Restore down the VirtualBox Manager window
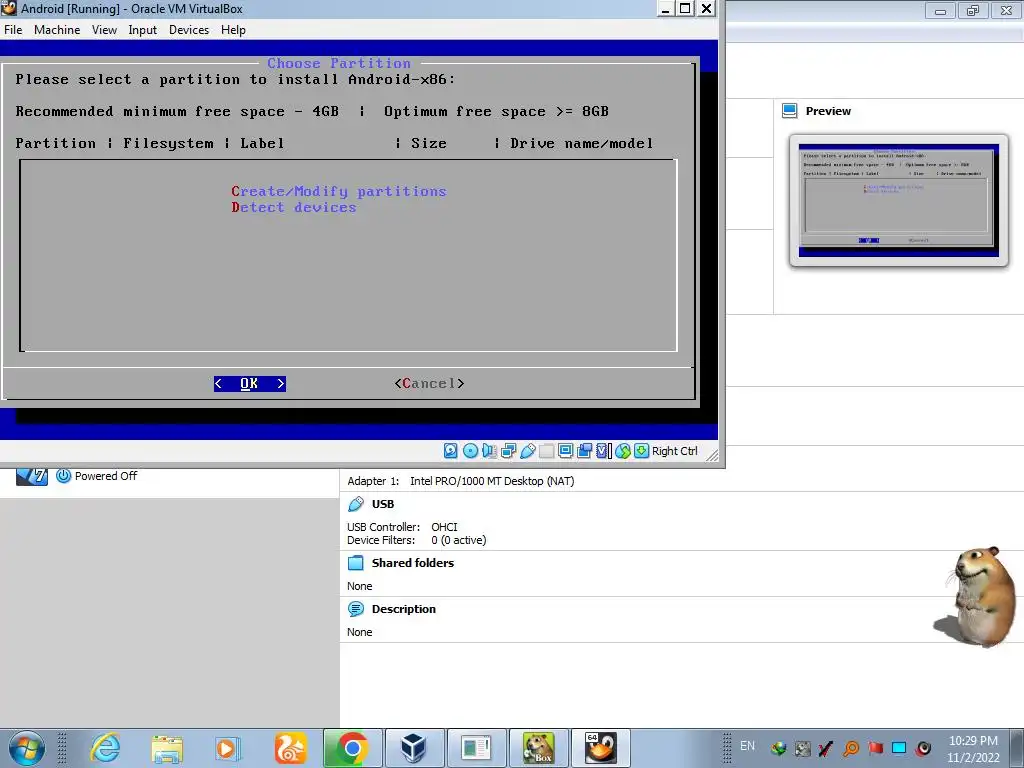Viewport: 1024px width, 768px height. [973, 10]
